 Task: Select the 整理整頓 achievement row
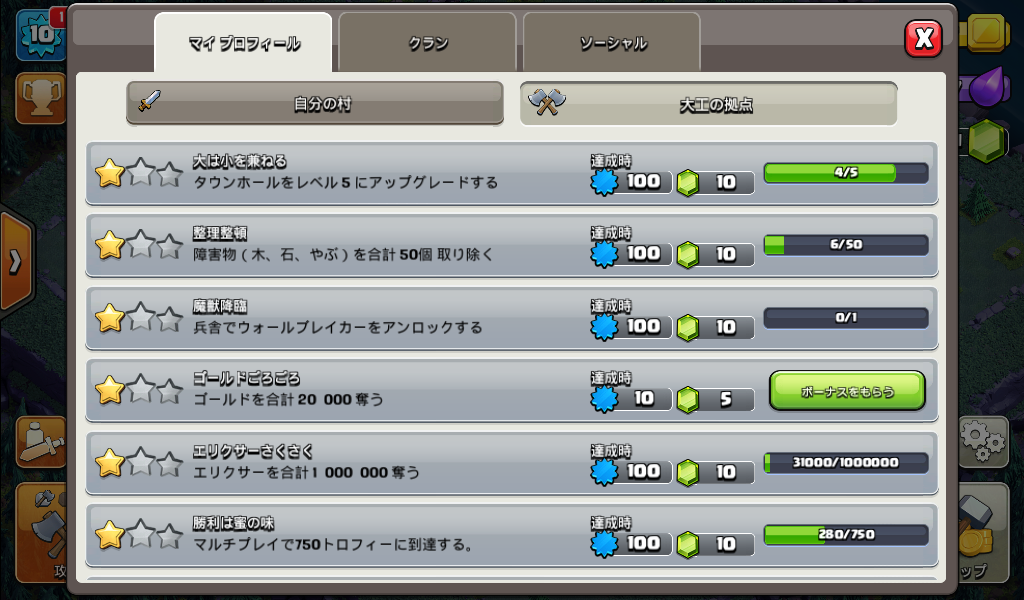[512, 245]
